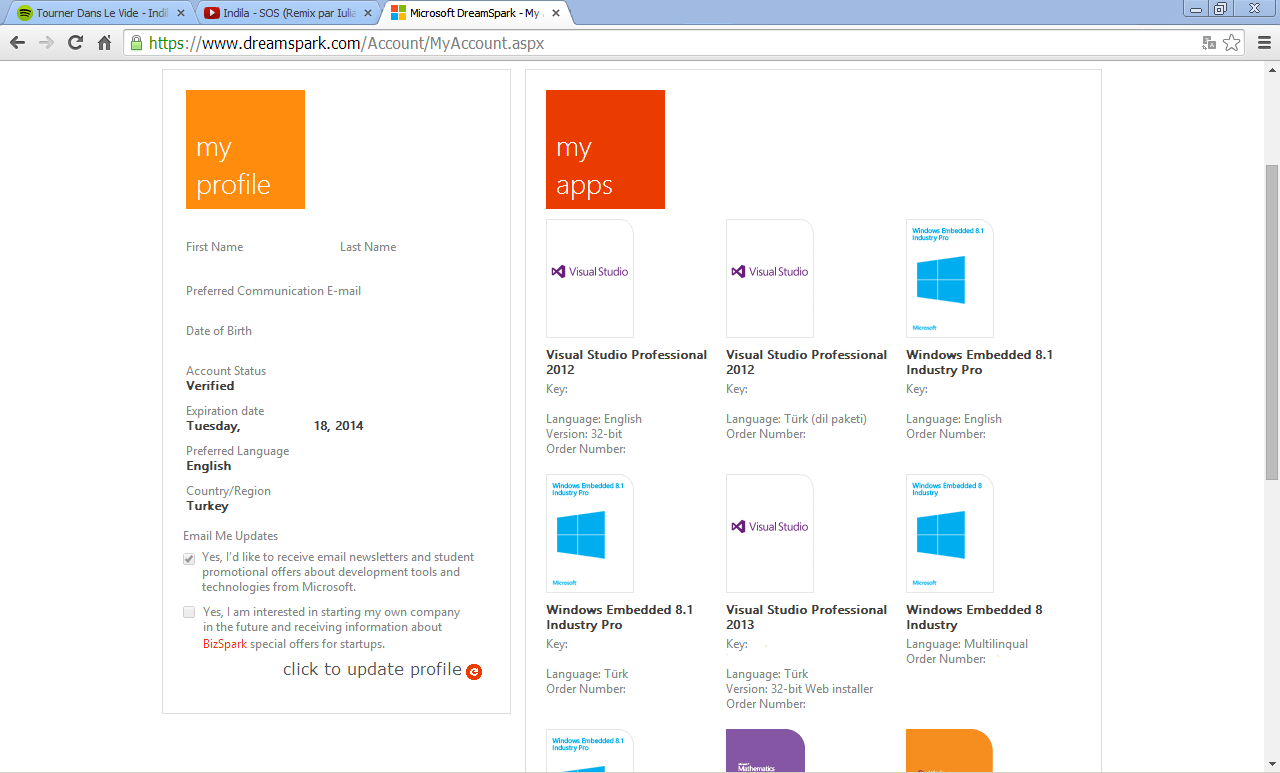1280x773 pixels.
Task: Click the Preferred Language value 'English'
Action: pos(208,466)
